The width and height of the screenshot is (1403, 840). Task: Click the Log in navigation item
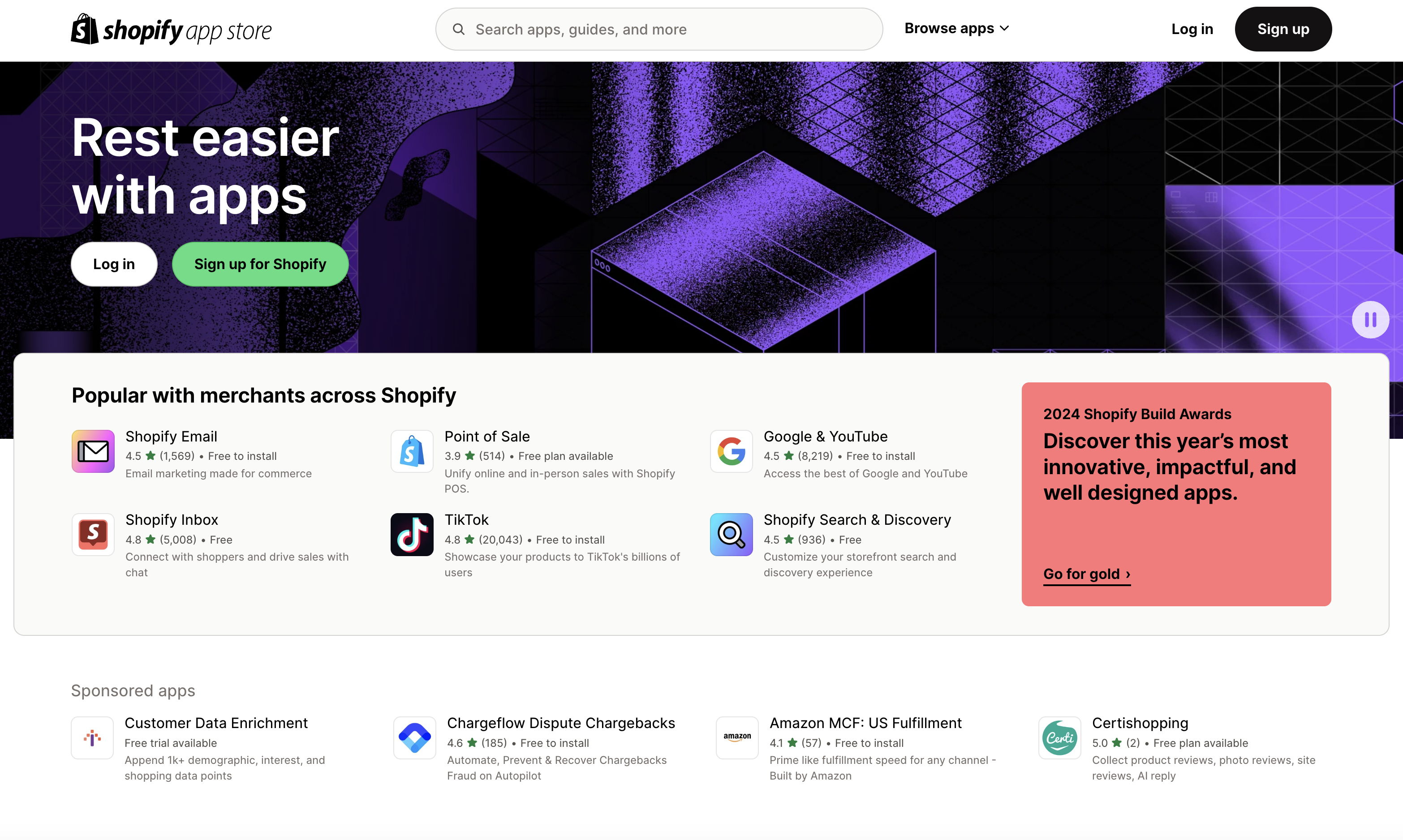1192,28
